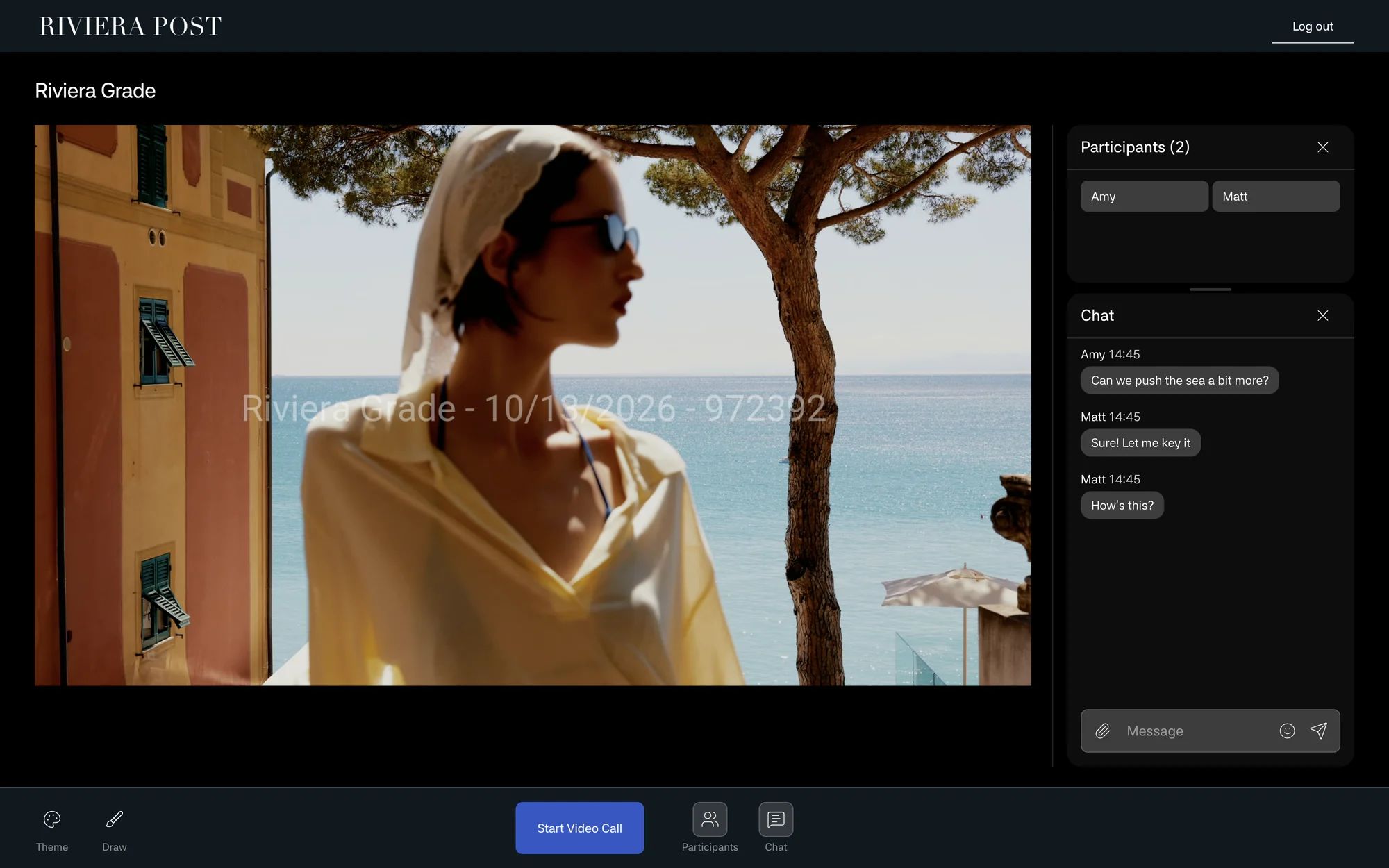Viewport: 1389px width, 868px height.
Task: Click message 'How's this?'
Action: [x=1122, y=506]
